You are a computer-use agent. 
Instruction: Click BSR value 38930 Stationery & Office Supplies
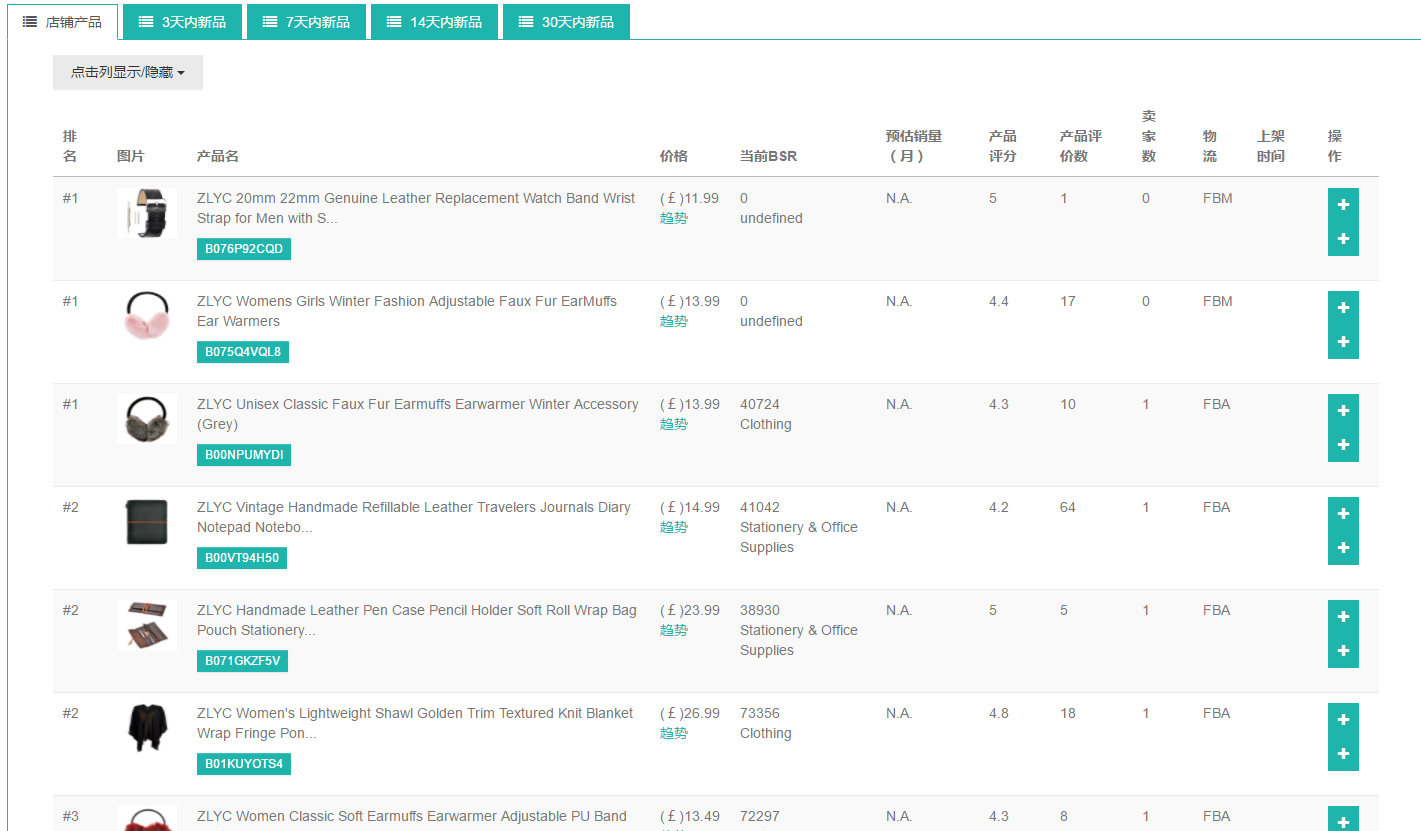pyautogui.click(x=799, y=630)
